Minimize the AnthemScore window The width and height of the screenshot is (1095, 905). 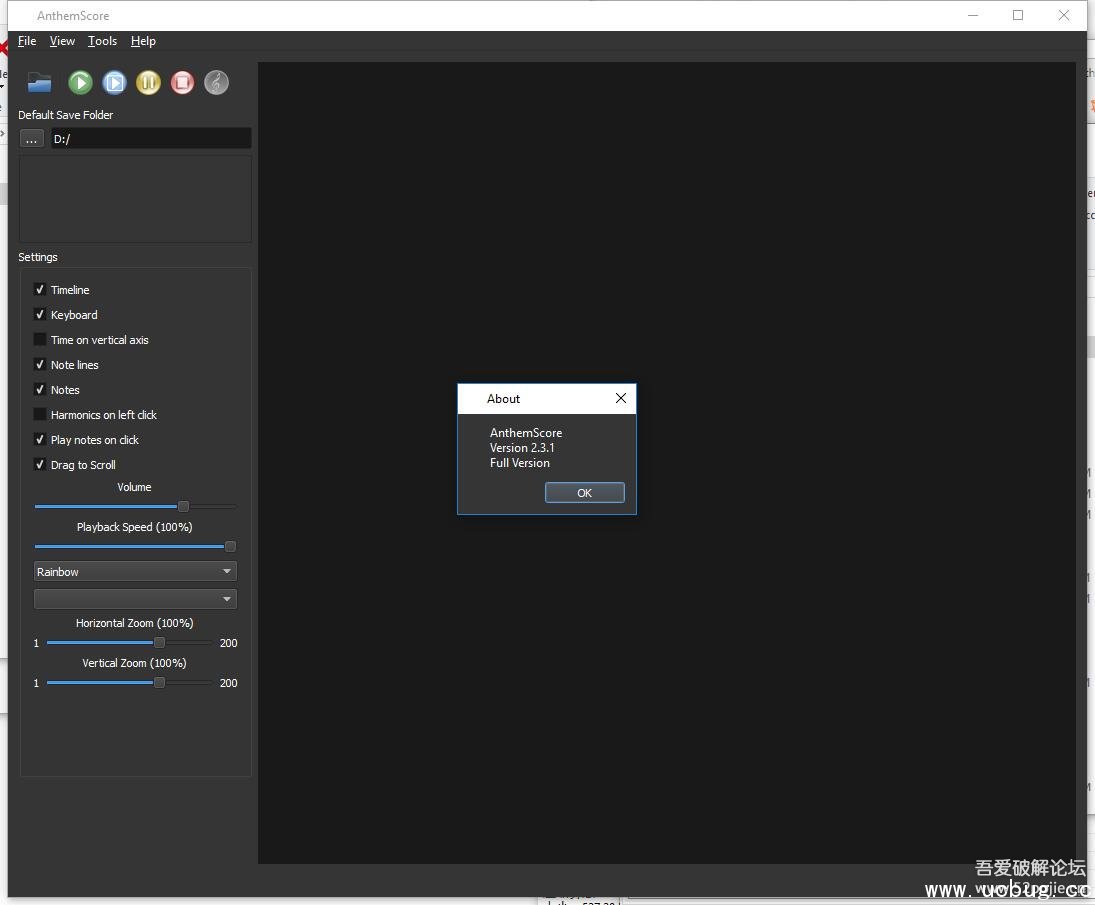pos(973,15)
